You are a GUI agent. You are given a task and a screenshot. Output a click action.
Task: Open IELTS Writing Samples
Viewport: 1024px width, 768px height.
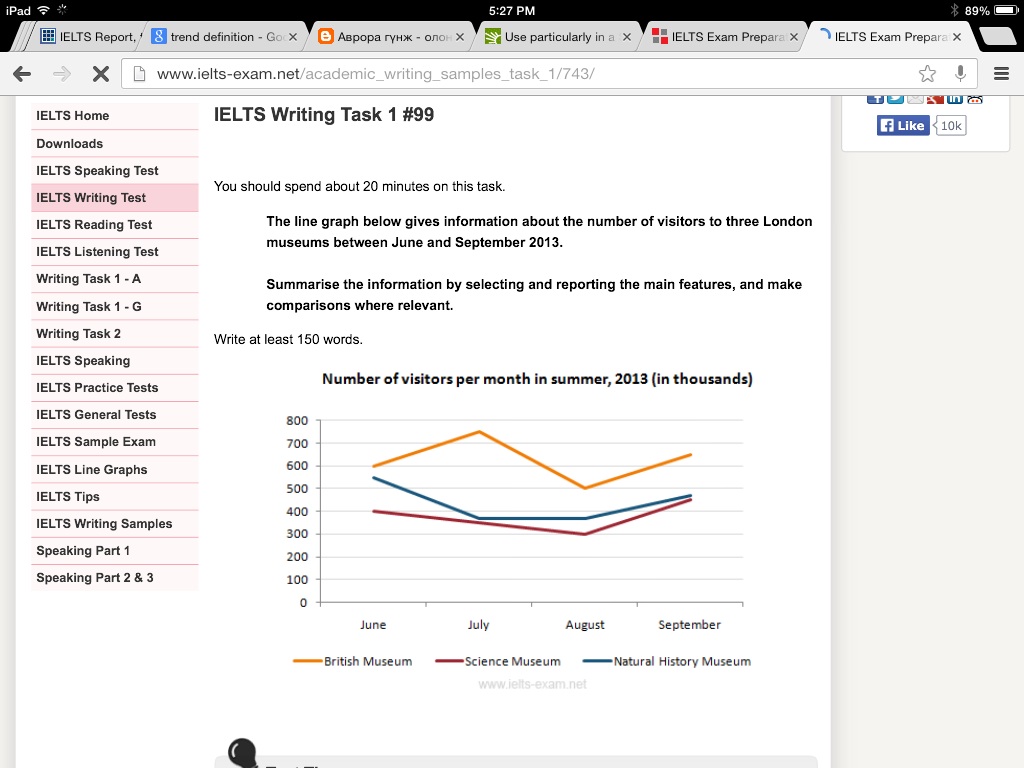click(x=114, y=524)
